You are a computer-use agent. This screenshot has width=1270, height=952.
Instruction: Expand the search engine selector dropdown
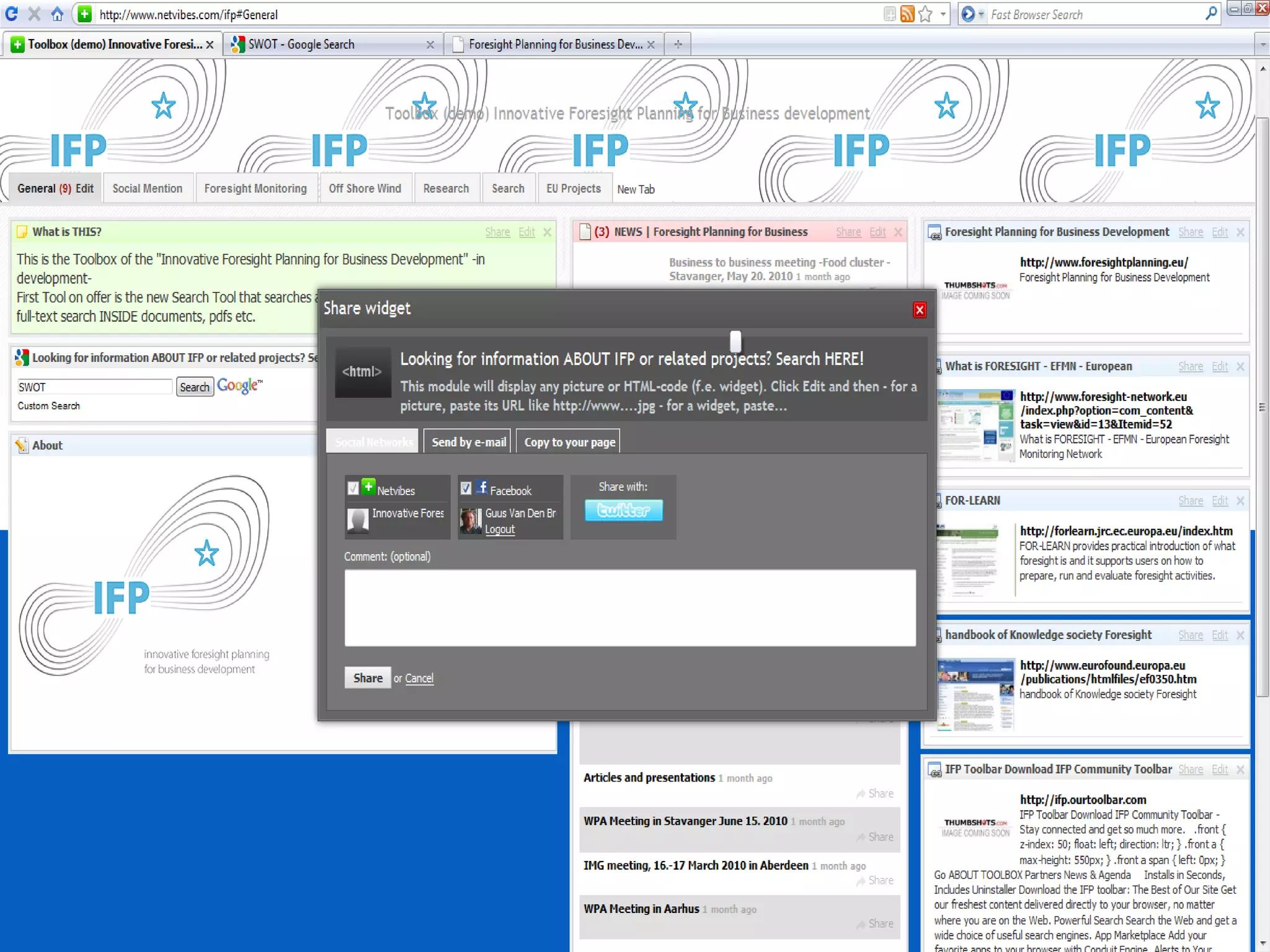tap(981, 14)
